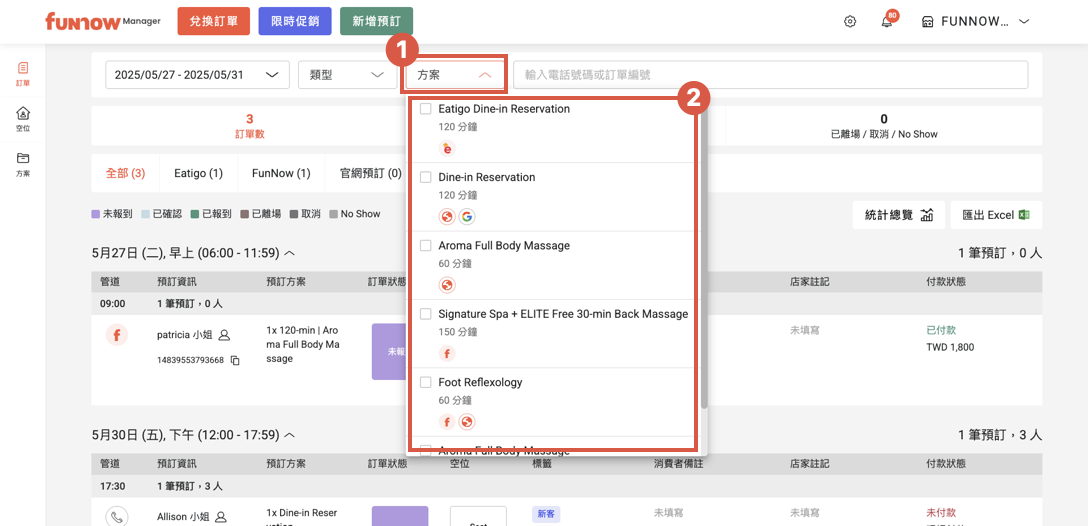This screenshot has width=1088, height=526.
Task: Click the 匯出 Excel export button
Action: tap(996, 215)
